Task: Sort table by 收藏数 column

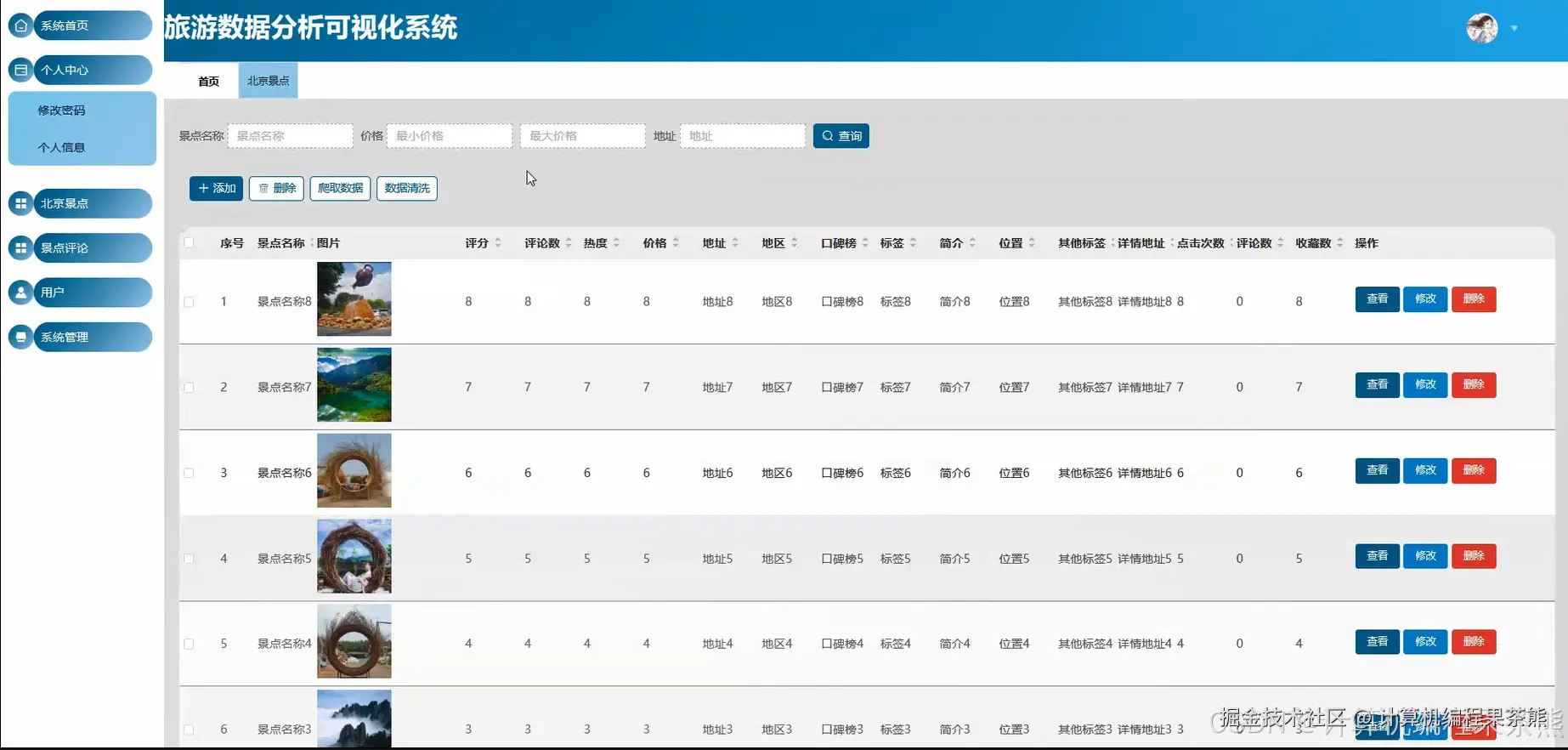Action: pyautogui.click(x=1340, y=243)
